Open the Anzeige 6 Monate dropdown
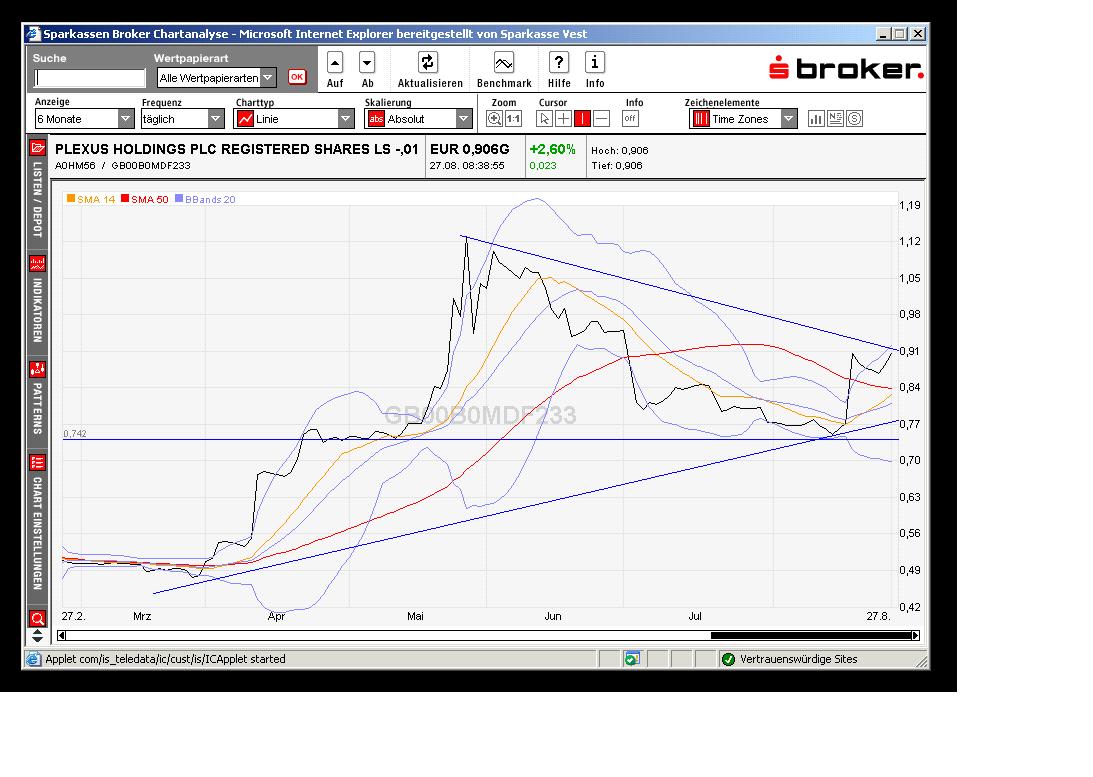The height and width of the screenshot is (777, 1093). [84, 119]
